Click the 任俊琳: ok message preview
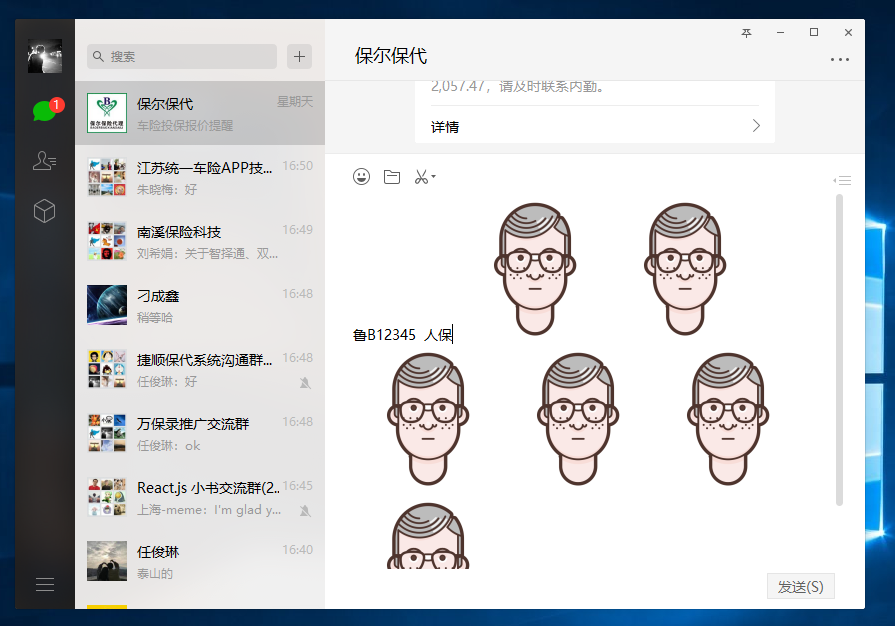The image size is (895, 626). coord(168,446)
